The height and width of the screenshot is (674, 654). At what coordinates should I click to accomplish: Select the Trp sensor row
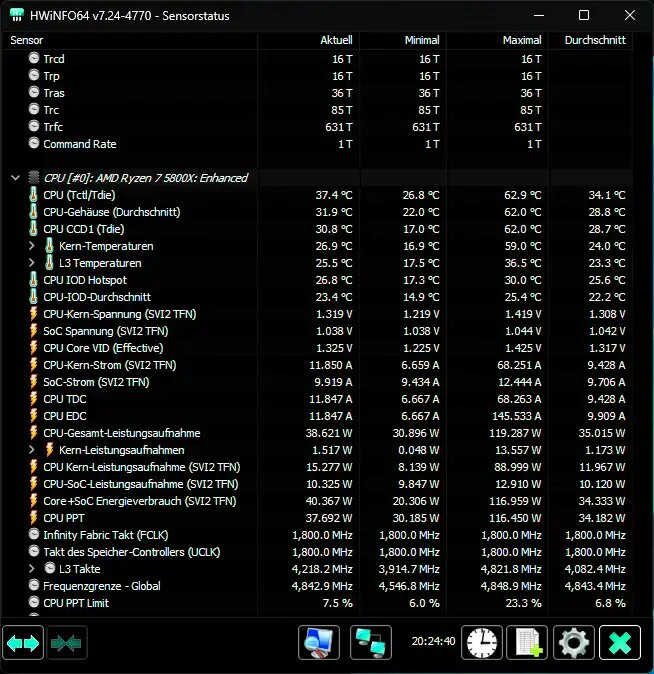[318, 76]
